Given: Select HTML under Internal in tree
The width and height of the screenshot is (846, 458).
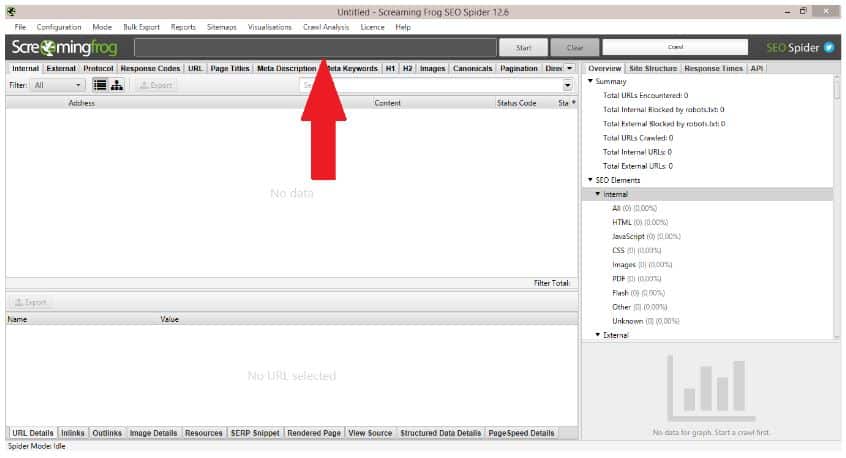Looking at the screenshot, I should point(640,222).
